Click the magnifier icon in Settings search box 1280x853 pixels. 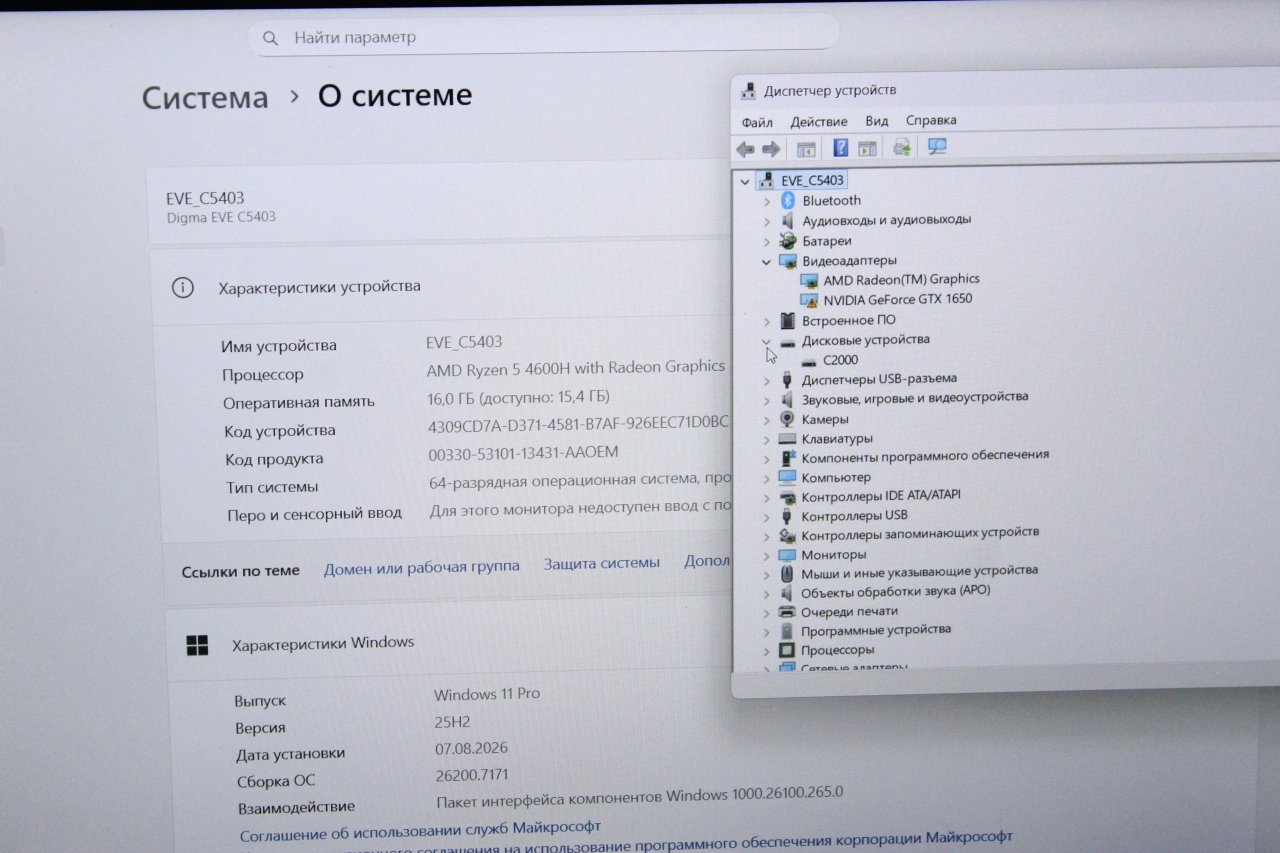(270, 39)
